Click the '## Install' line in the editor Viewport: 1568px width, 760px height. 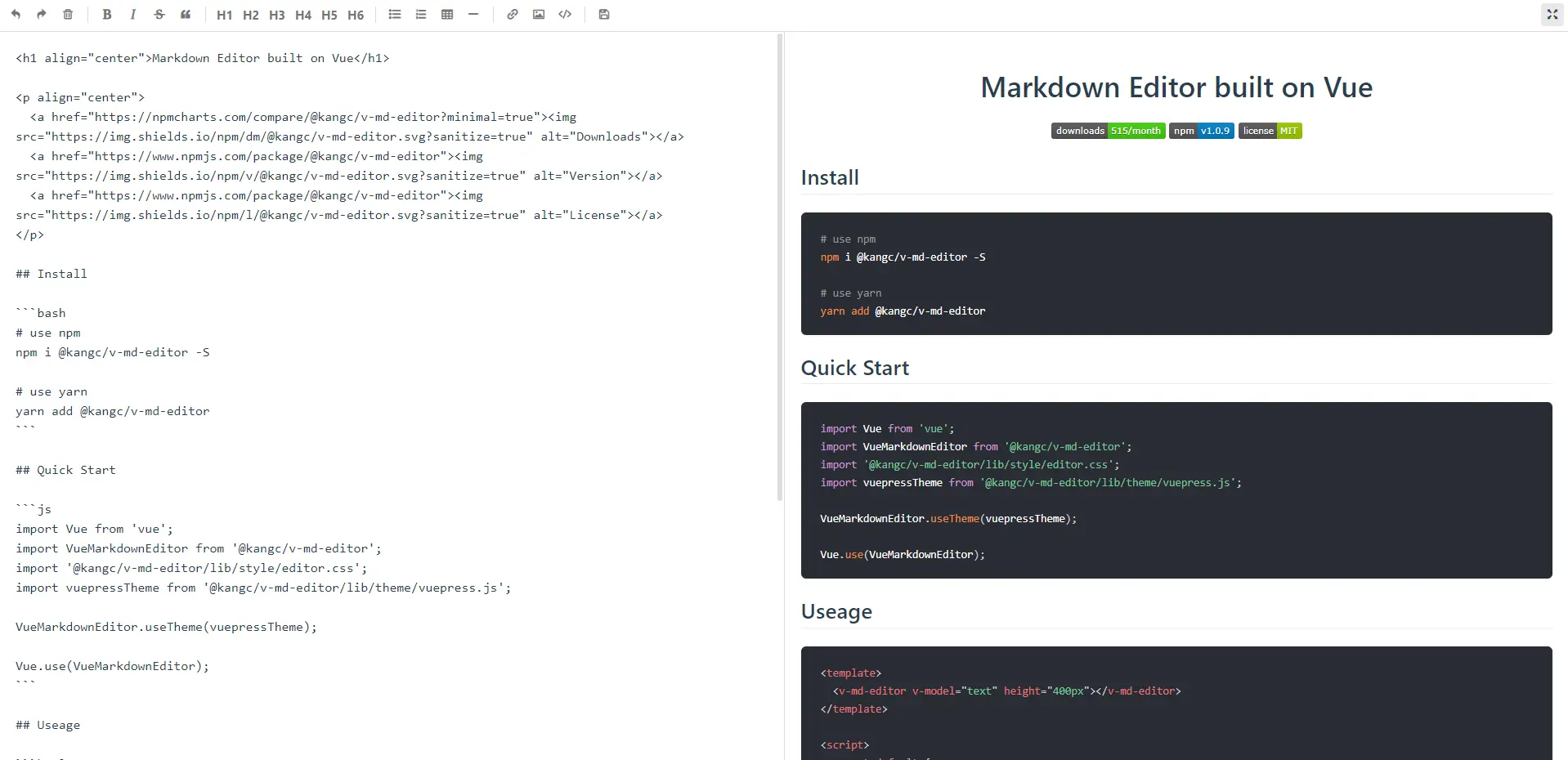pos(52,274)
